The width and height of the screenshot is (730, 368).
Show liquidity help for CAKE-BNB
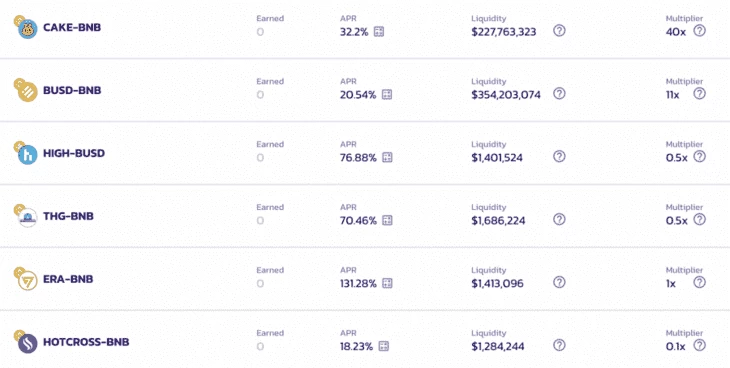559,31
